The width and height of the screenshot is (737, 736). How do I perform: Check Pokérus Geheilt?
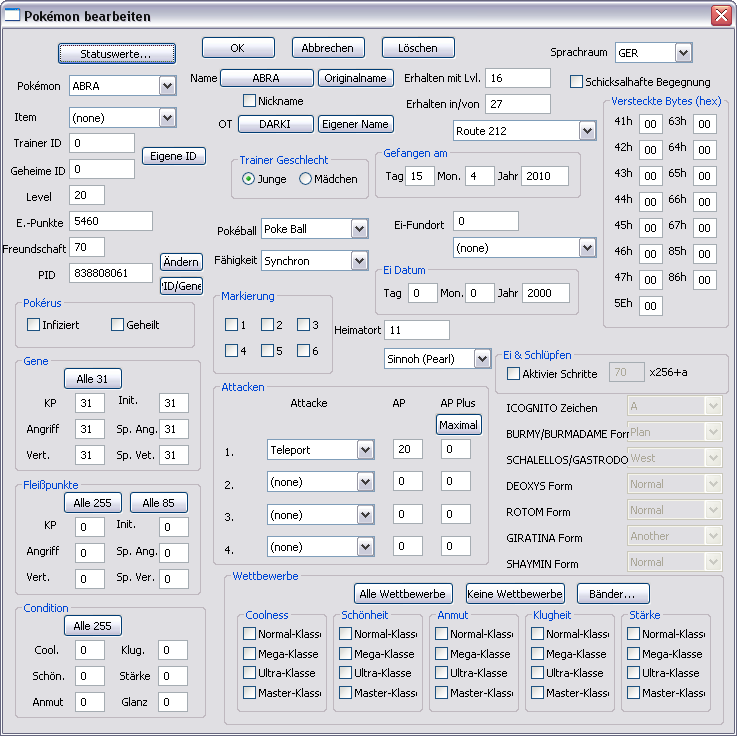117,324
